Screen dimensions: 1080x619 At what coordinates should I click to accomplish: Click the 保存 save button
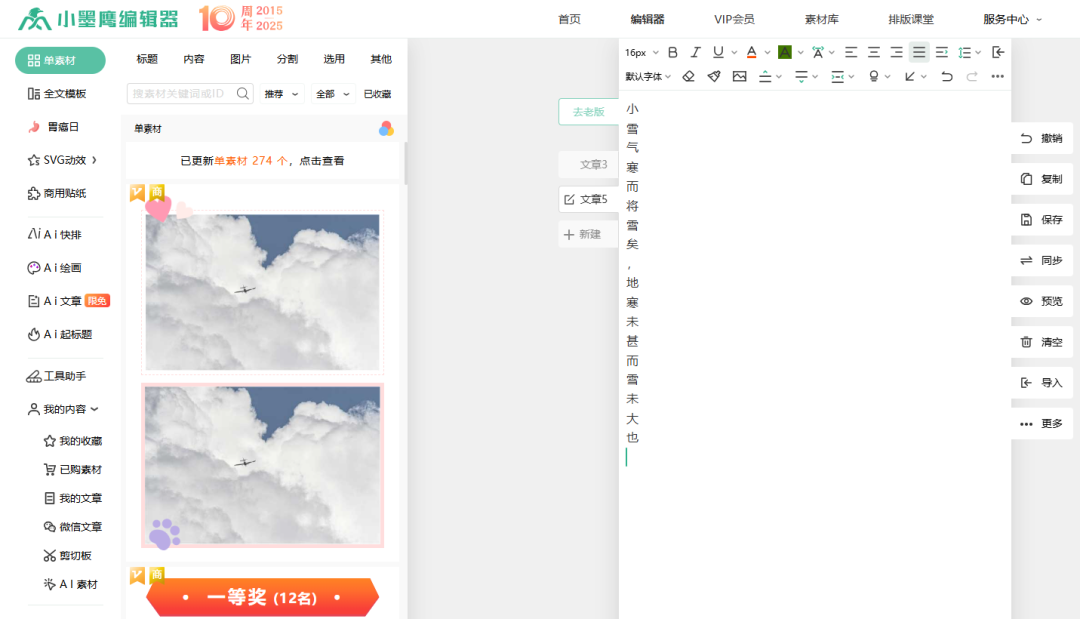[1042, 220]
